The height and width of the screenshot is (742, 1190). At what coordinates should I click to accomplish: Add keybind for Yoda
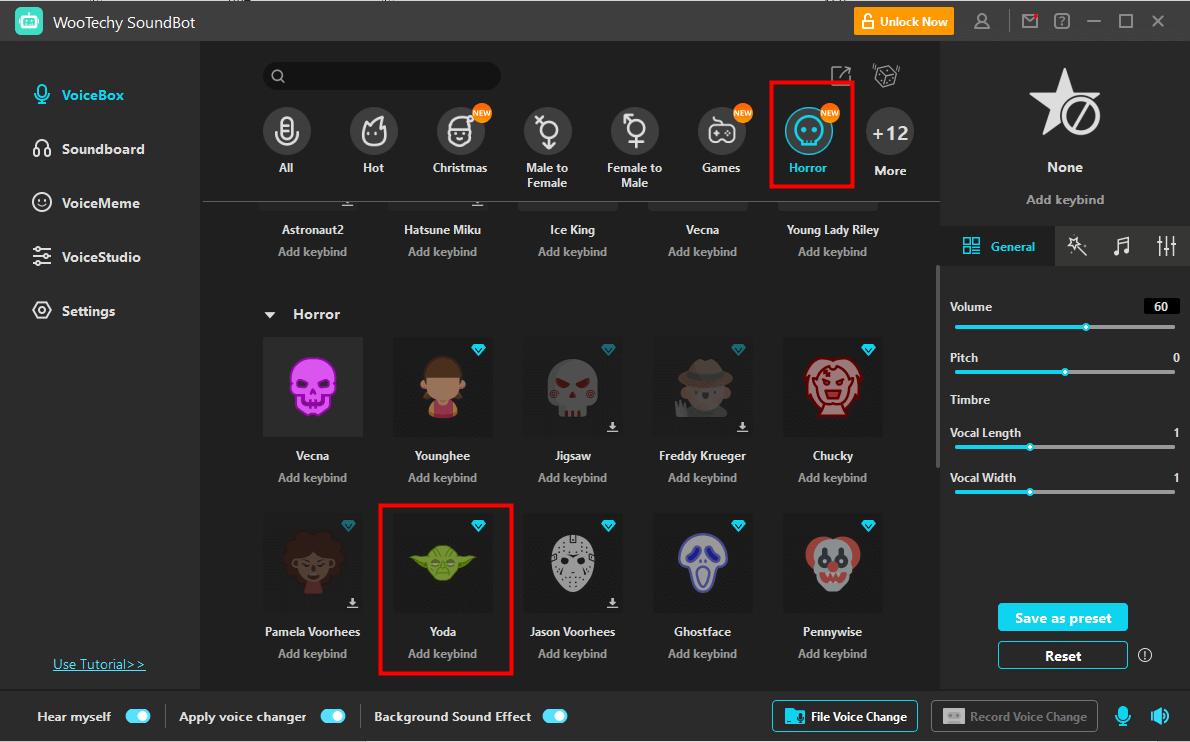(x=442, y=653)
